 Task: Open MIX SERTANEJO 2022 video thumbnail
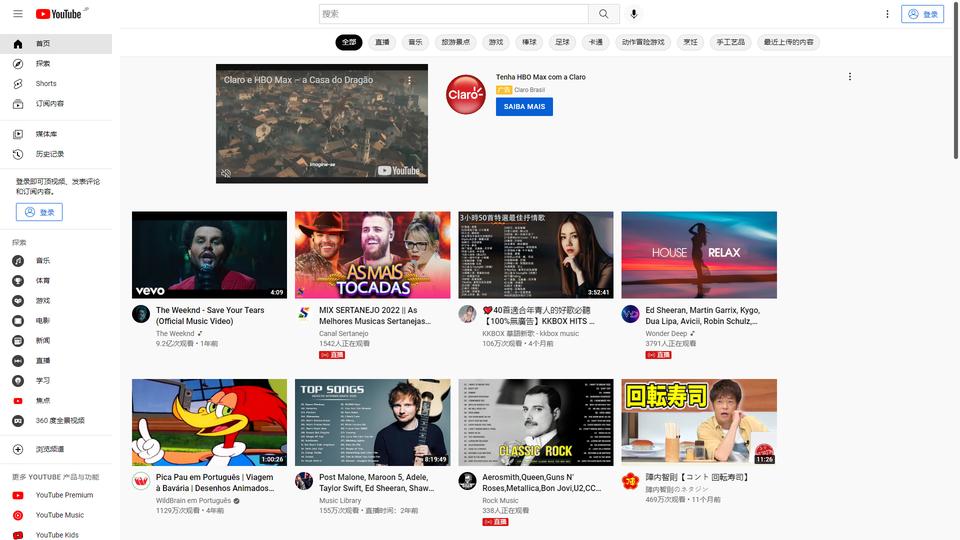click(372, 255)
